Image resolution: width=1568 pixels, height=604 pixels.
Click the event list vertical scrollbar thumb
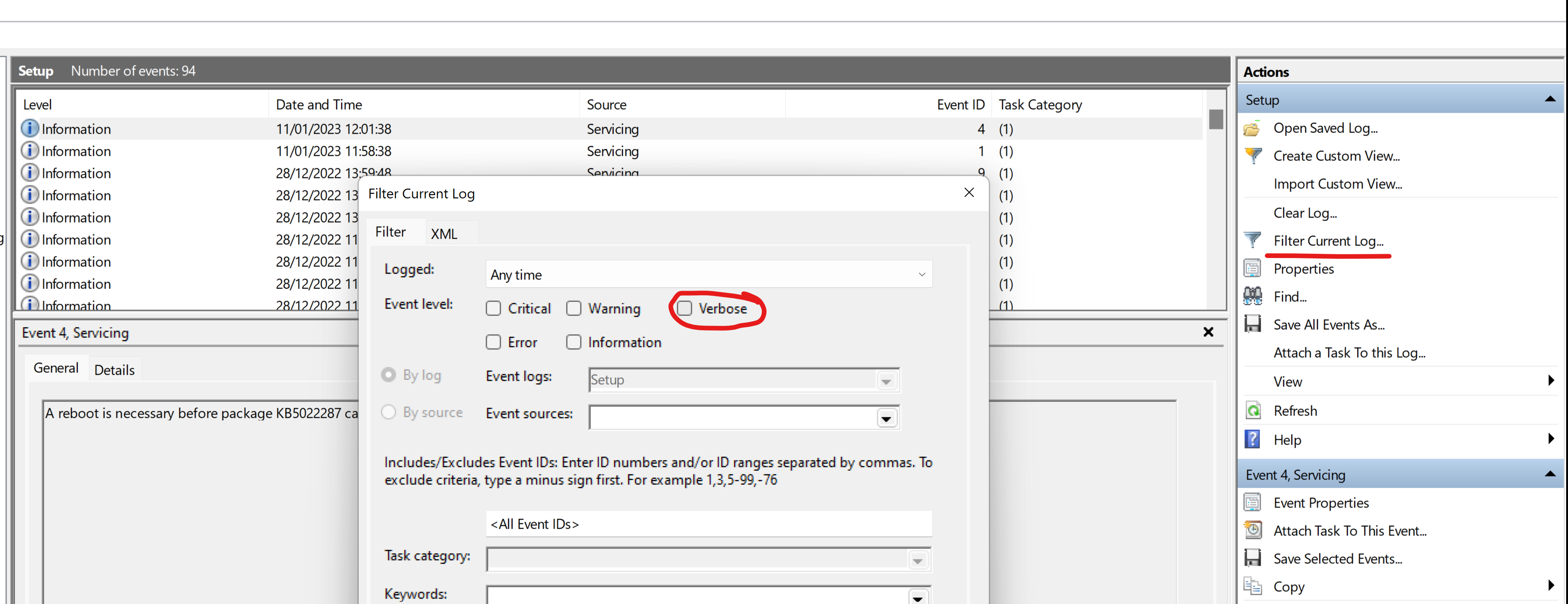pos(1216,119)
